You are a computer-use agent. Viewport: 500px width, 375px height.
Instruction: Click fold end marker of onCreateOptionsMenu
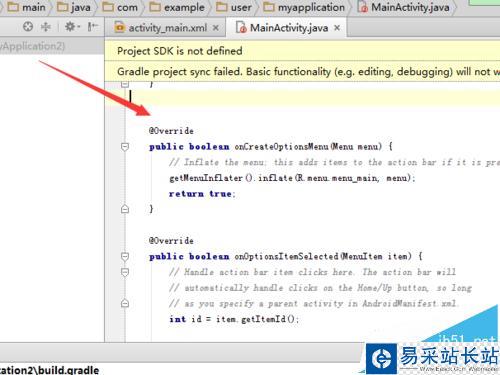[125, 209]
